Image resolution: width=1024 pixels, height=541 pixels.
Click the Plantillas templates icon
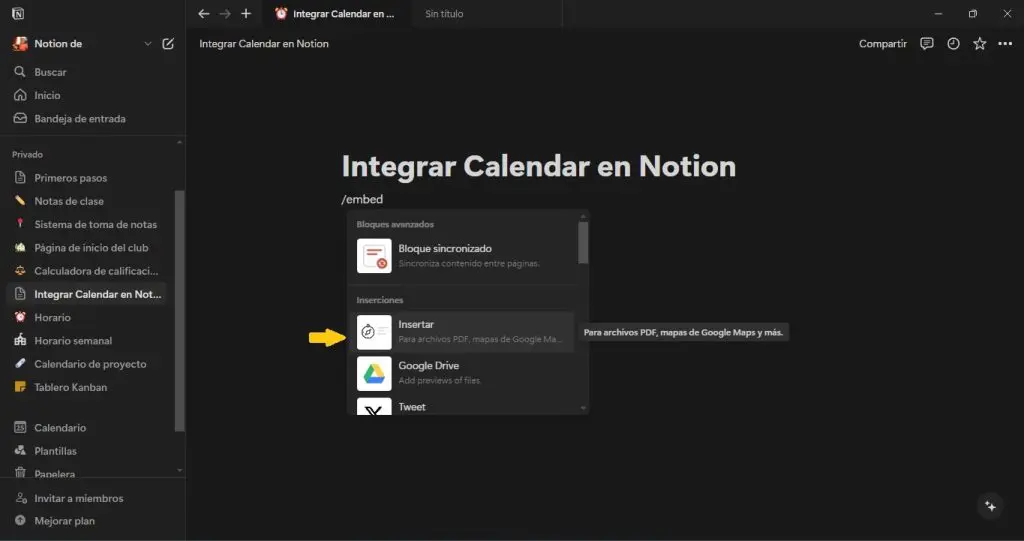pyautogui.click(x=20, y=451)
